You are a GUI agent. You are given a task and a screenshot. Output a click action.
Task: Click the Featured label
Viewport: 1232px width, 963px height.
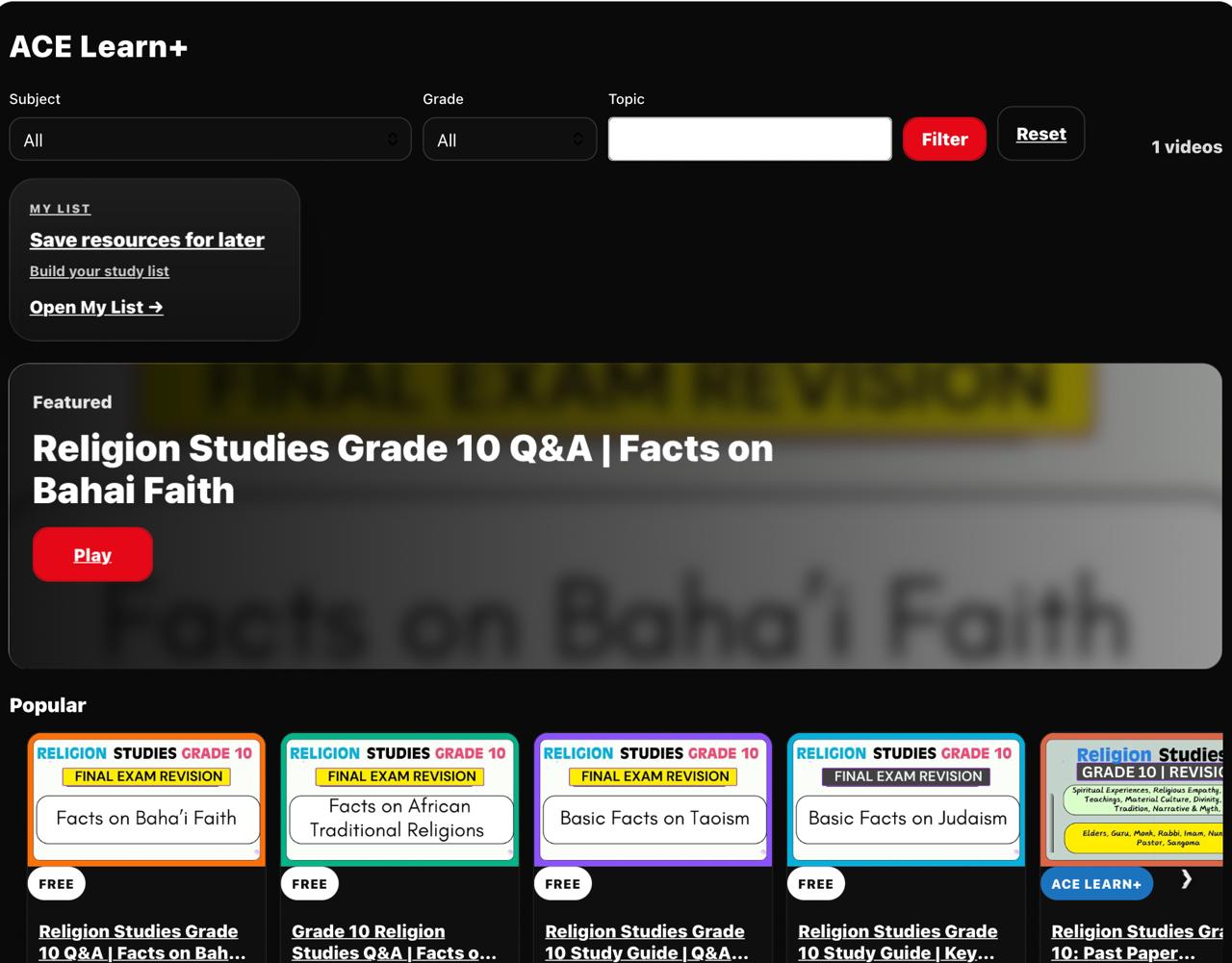click(x=72, y=402)
